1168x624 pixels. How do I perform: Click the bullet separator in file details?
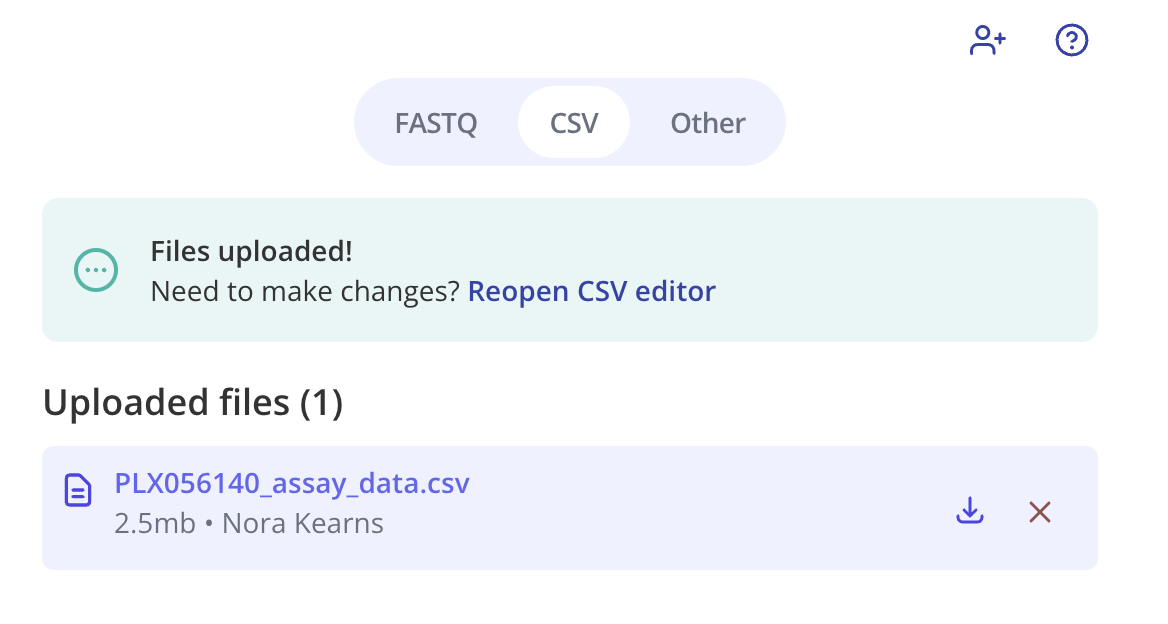coord(209,524)
